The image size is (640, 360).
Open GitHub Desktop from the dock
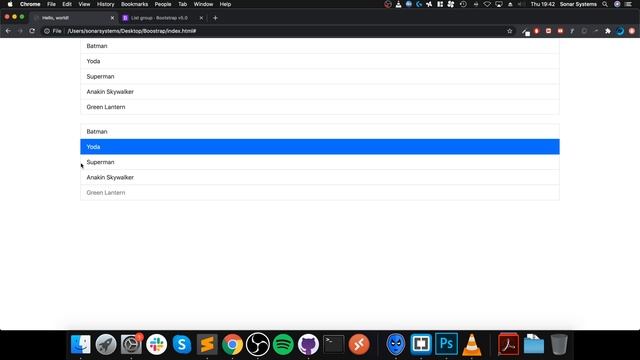tap(308, 344)
